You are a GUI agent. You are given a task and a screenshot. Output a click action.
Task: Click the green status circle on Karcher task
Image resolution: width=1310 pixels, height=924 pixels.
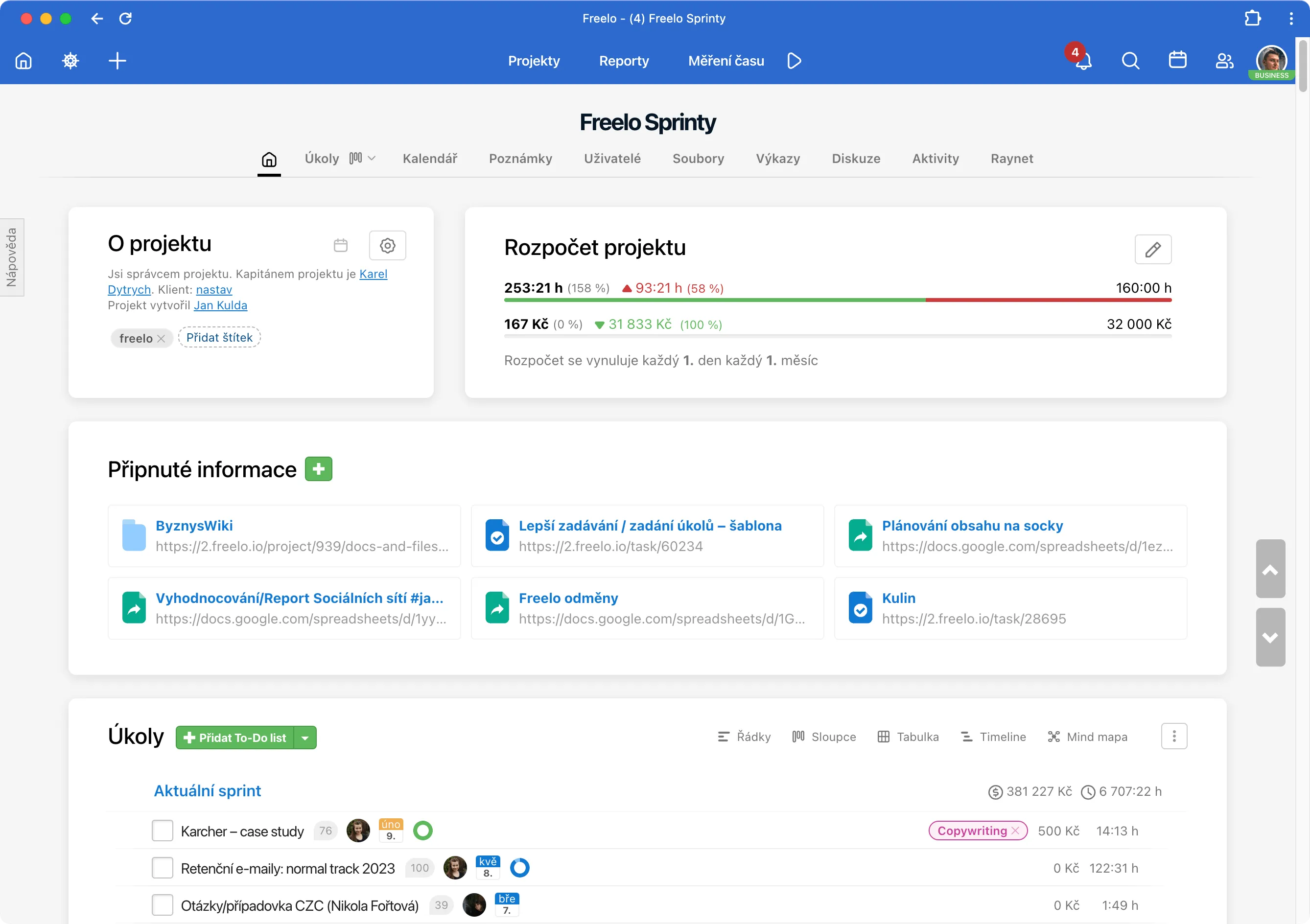[423, 831]
